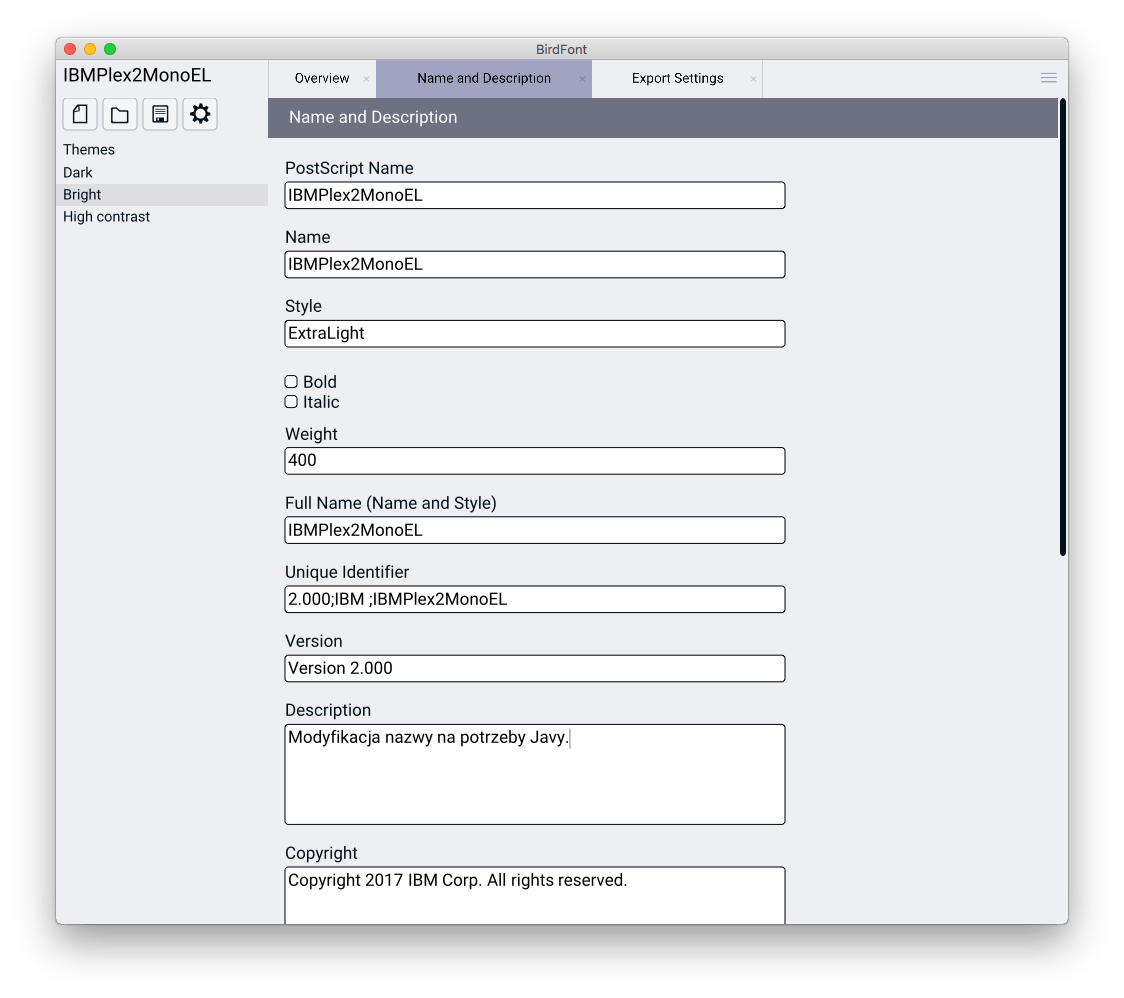
Task: Click the Style field containing ExtraLight
Action: [x=534, y=334]
